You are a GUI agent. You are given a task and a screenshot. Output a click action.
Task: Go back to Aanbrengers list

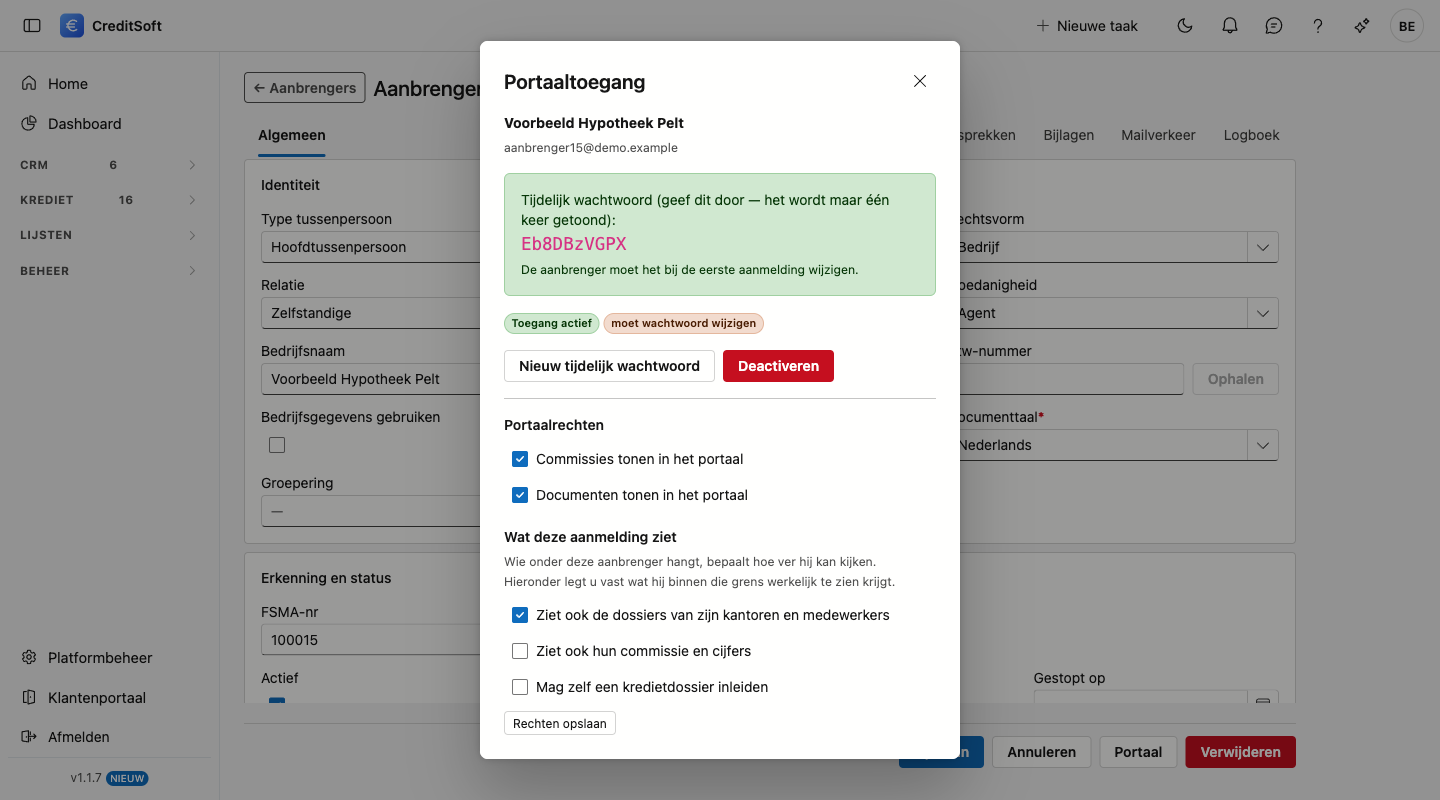pos(305,88)
